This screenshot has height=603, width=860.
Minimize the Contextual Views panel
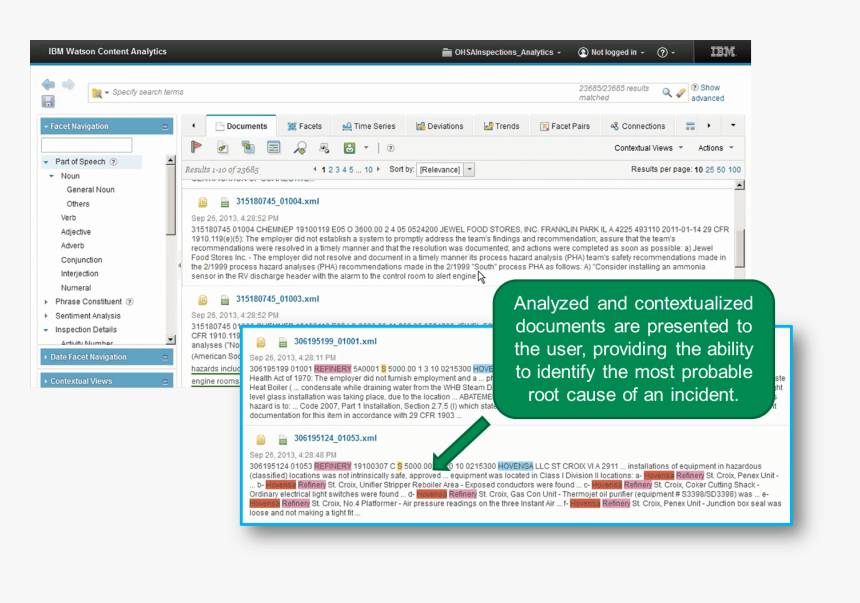[x=165, y=381]
